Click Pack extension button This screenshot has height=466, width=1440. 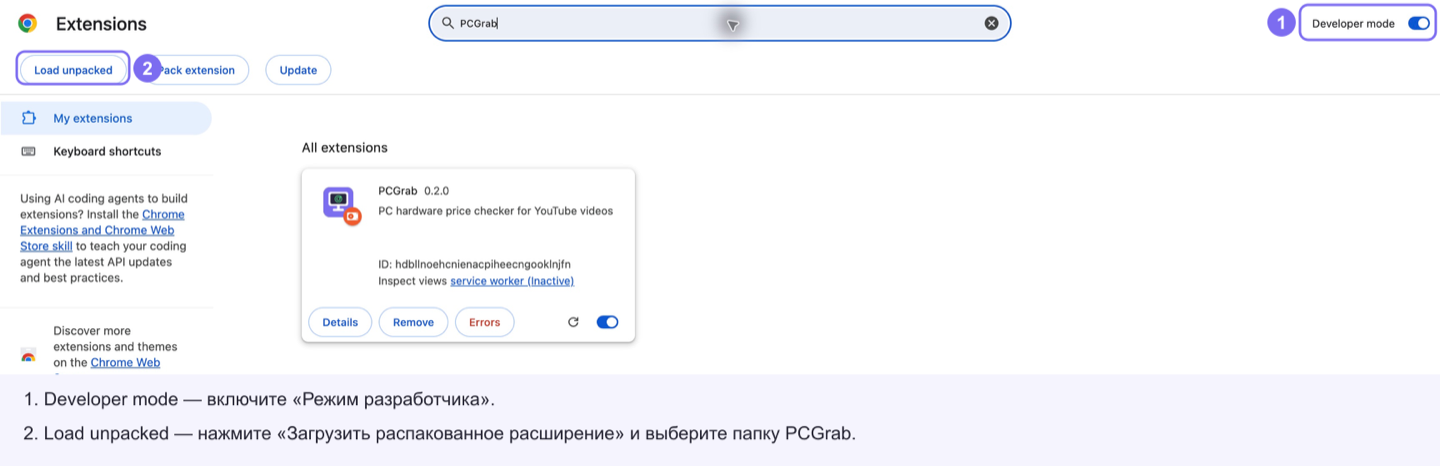pyautogui.click(x=197, y=70)
